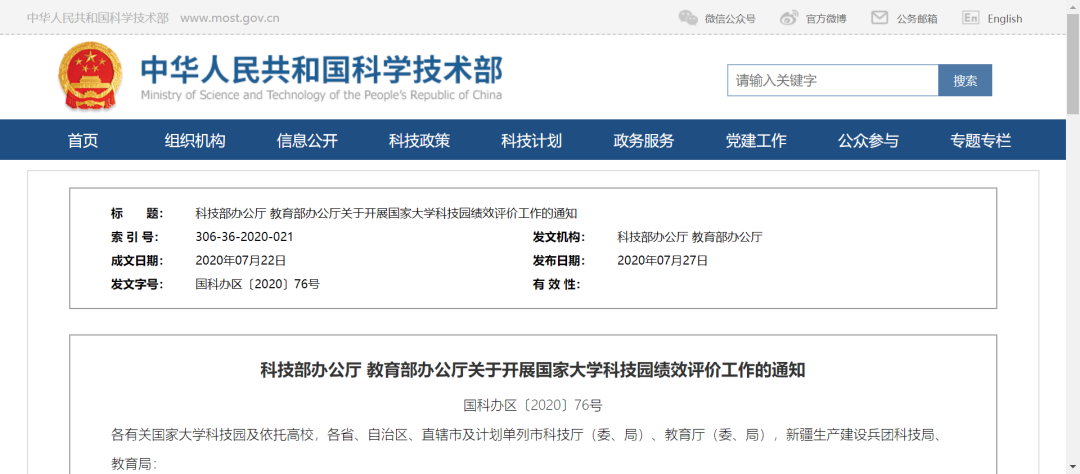Click the 索引号 label
The image size is (1080, 474).
(134, 237)
